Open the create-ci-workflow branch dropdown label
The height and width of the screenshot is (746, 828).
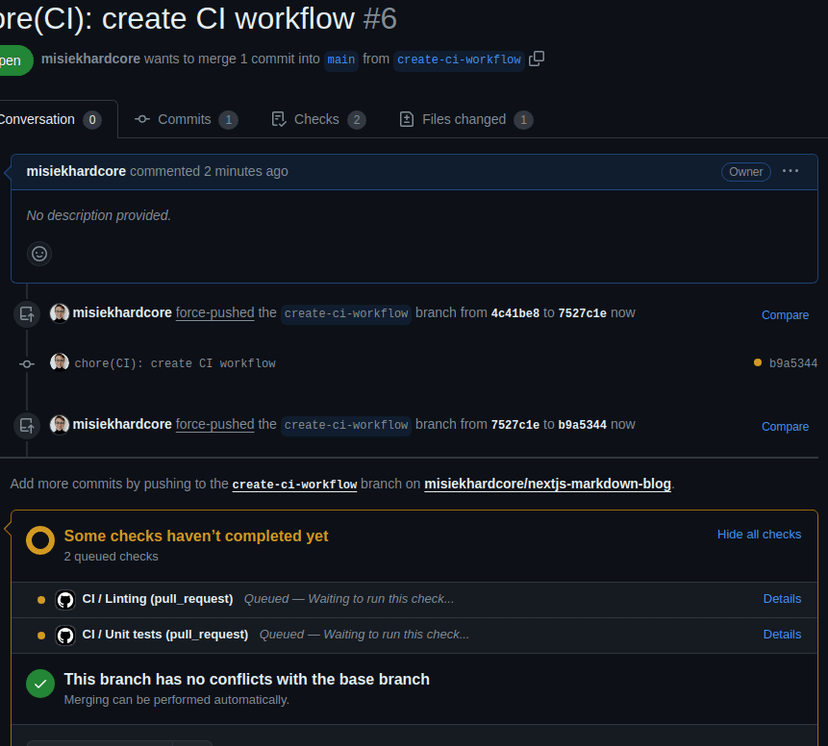click(458, 59)
